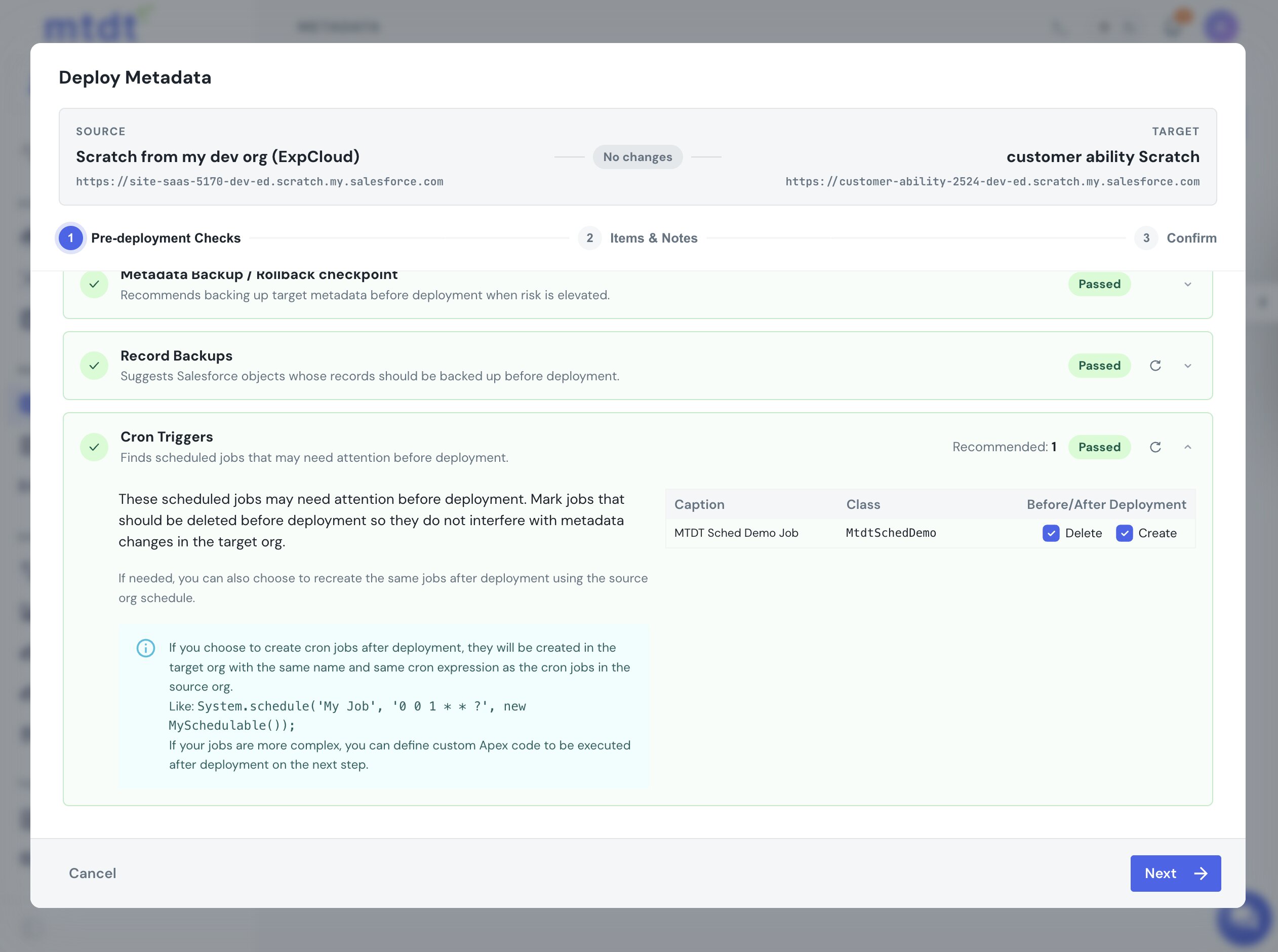
Task: Click target name customer ability Scratch
Action: tap(1103, 157)
